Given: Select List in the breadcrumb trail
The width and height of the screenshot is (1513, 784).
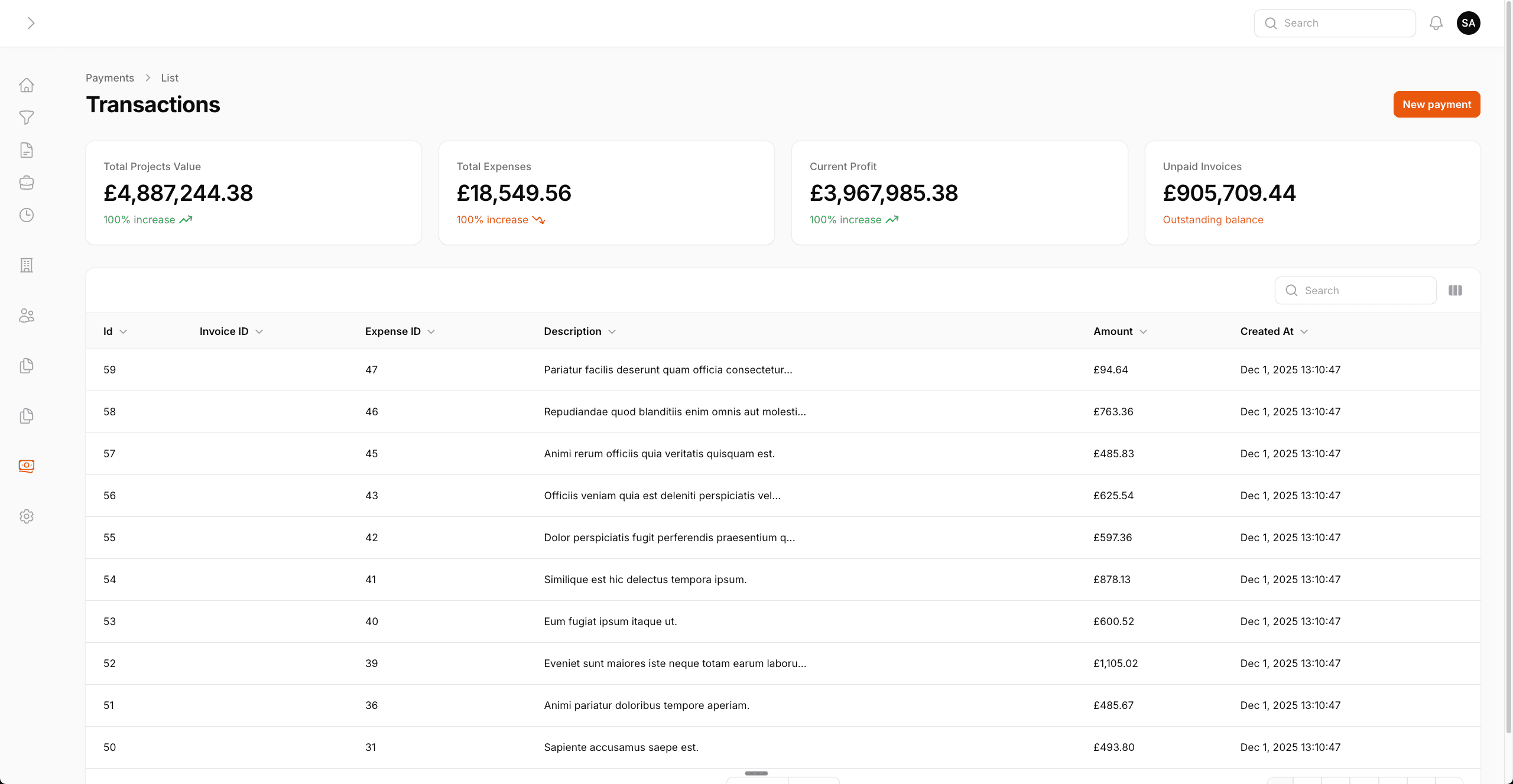Looking at the screenshot, I should tap(169, 77).
